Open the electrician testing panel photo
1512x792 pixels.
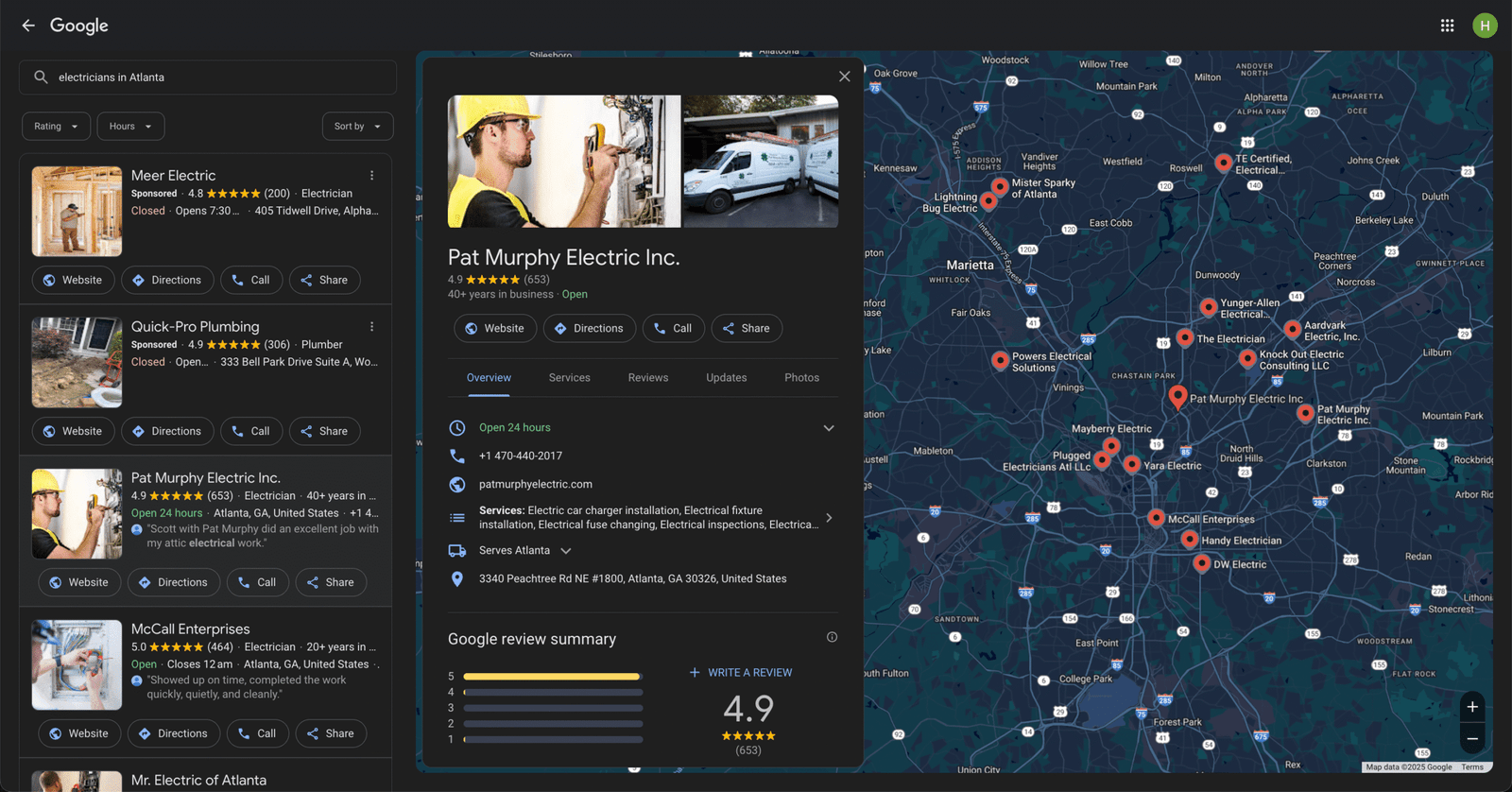pyautogui.click(x=564, y=162)
